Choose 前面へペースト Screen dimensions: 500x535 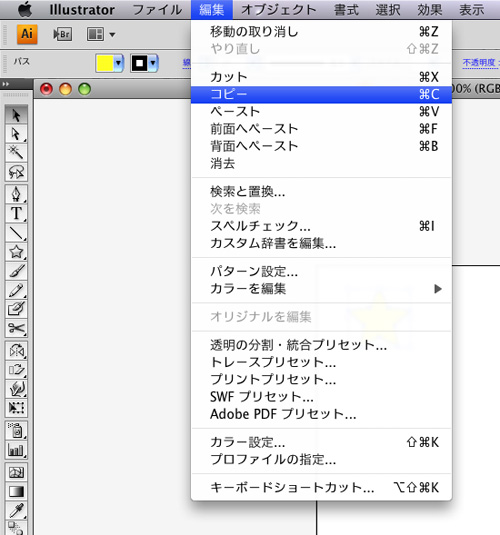tap(322, 129)
